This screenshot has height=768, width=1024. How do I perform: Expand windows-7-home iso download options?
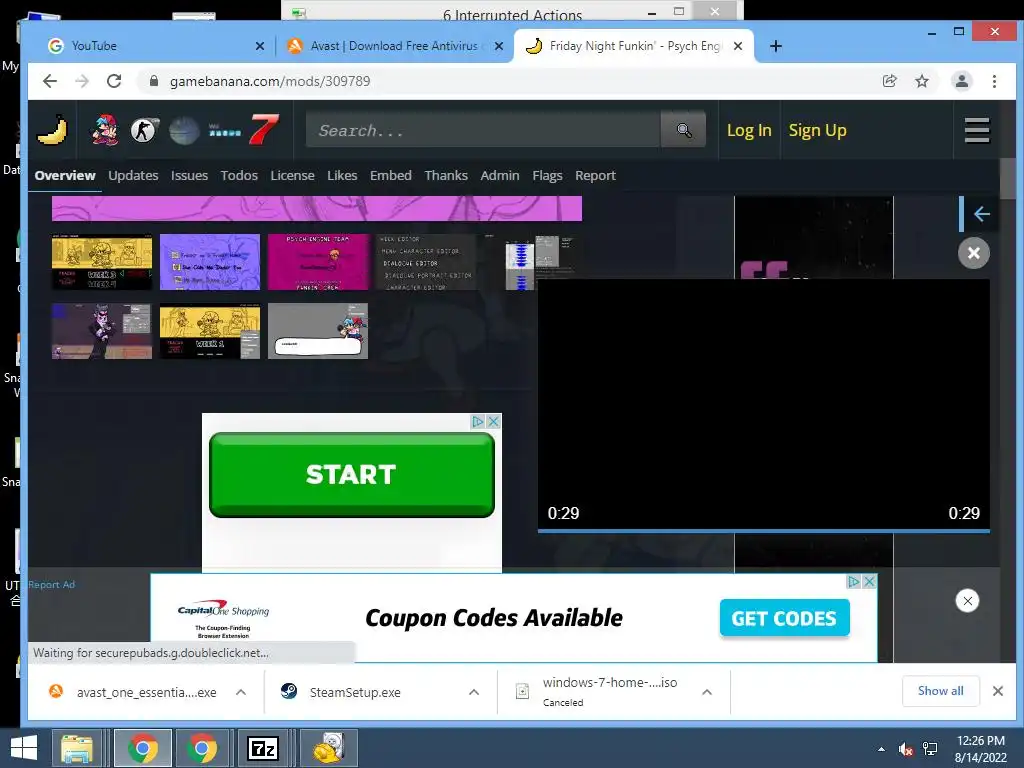(707, 692)
